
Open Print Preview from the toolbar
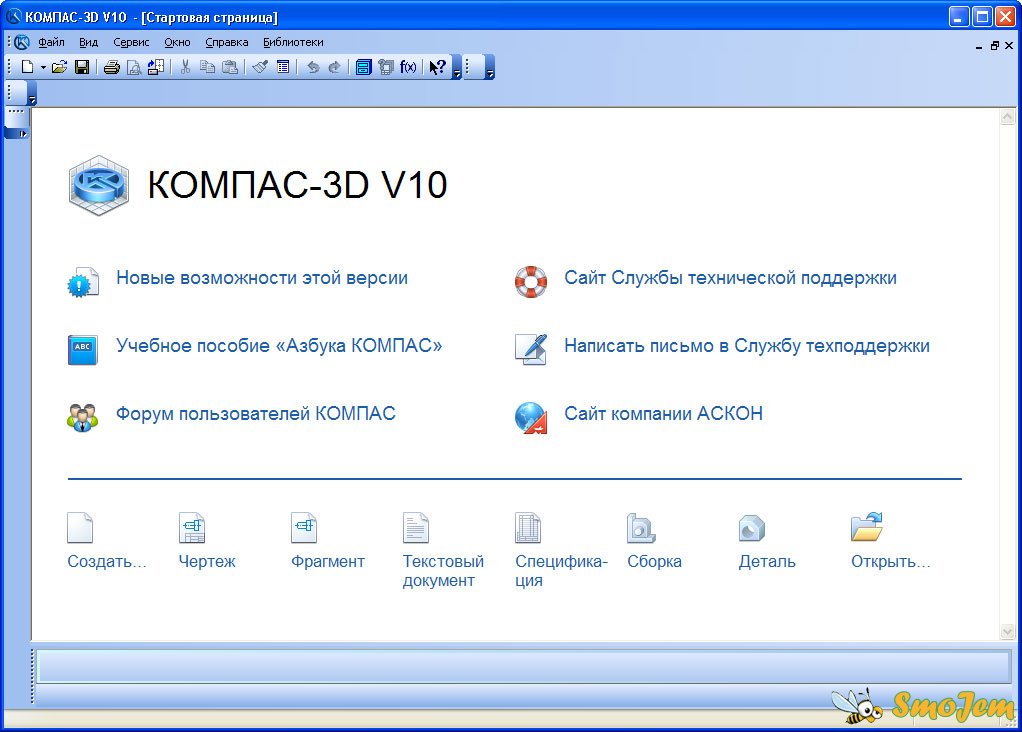click(134, 67)
